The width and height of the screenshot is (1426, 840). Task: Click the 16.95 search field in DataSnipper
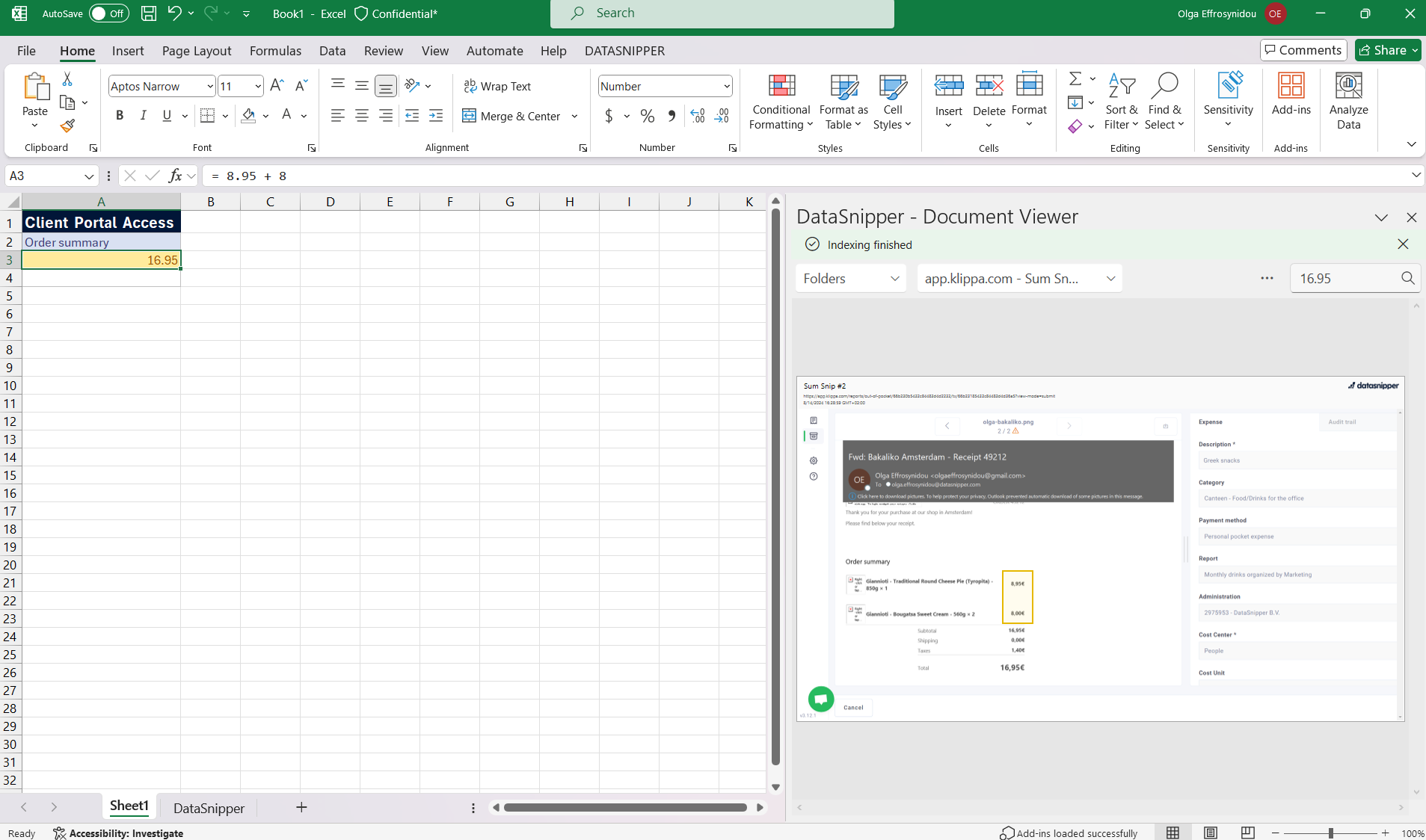tap(1346, 278)
